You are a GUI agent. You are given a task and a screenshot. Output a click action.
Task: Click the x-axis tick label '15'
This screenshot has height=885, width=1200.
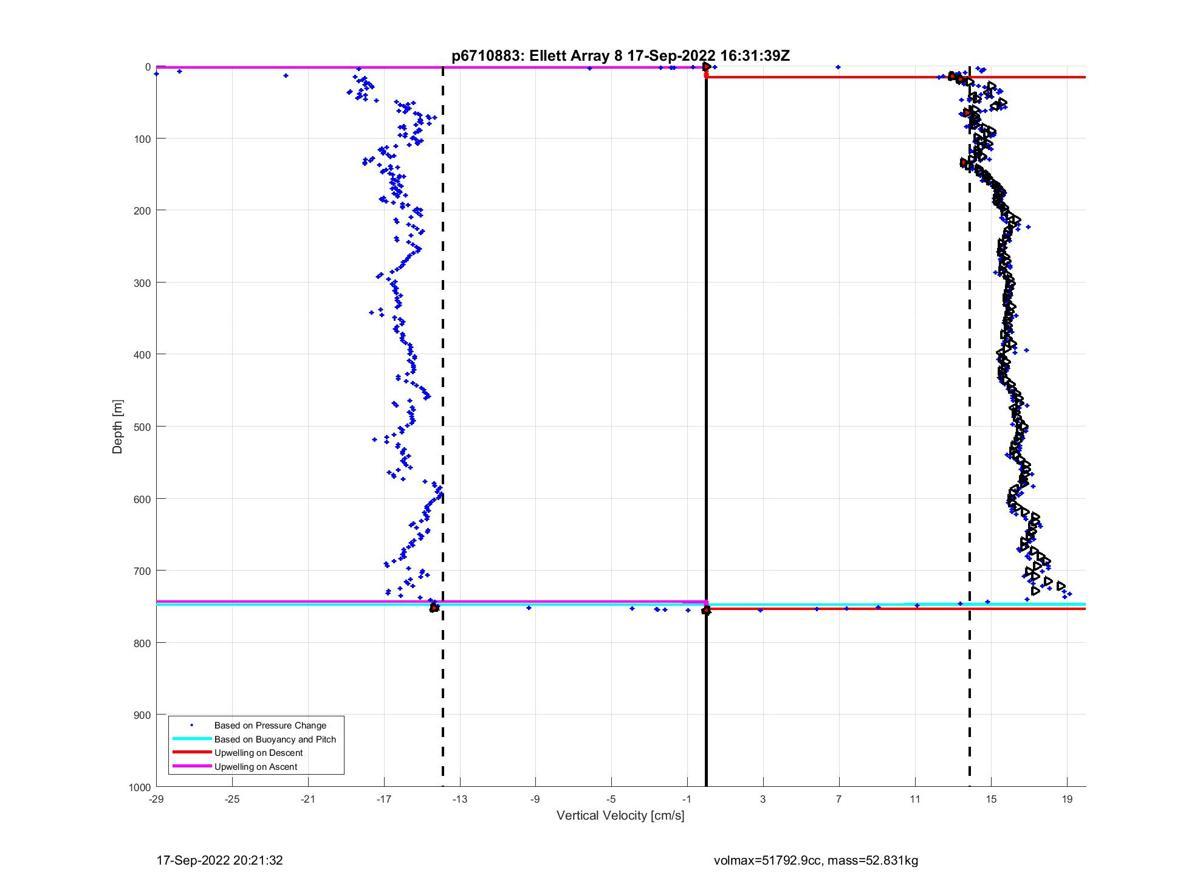[991, 799]
